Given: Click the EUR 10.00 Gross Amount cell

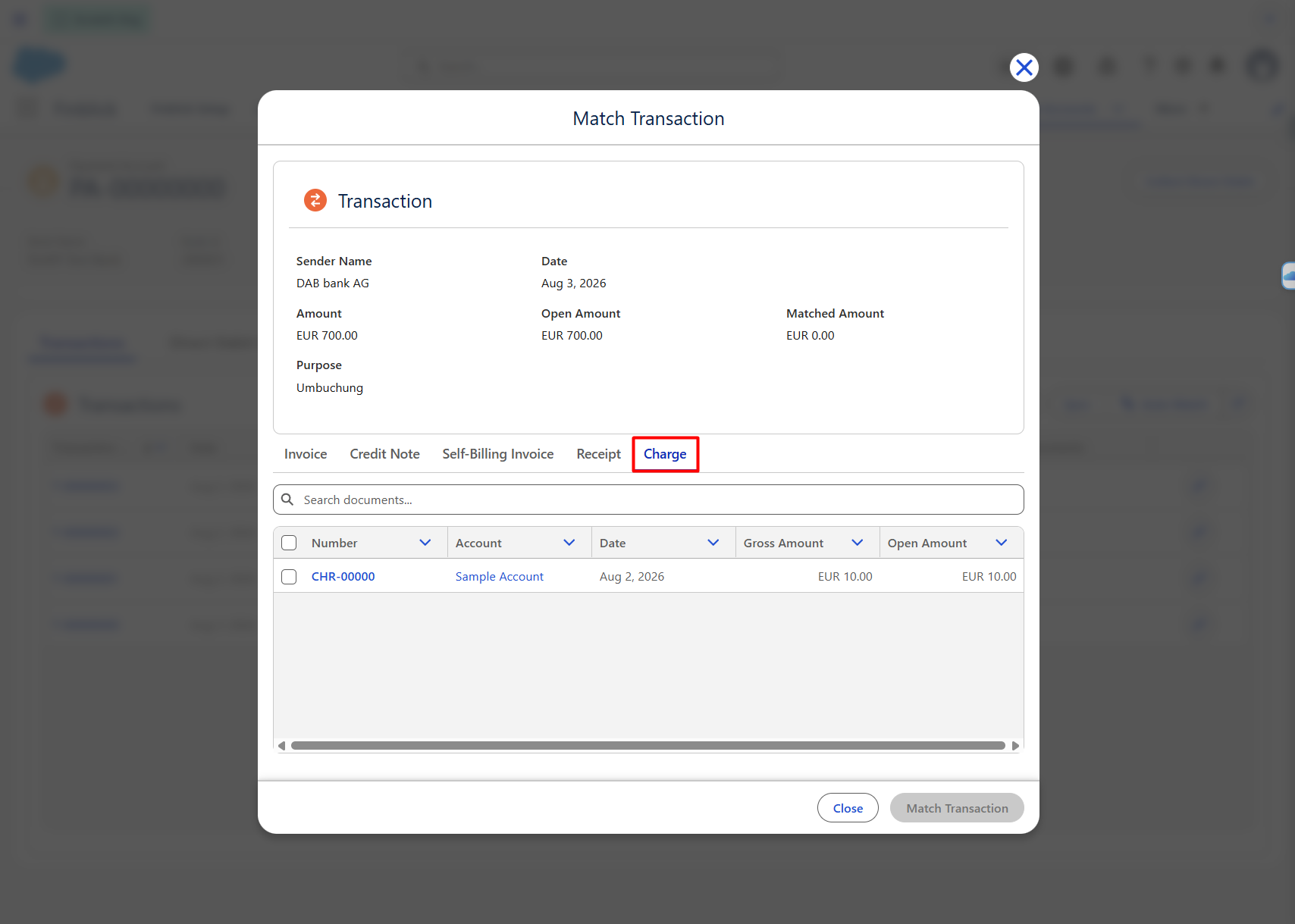Looking at the screenshot, I should click(x=845, y=577).
